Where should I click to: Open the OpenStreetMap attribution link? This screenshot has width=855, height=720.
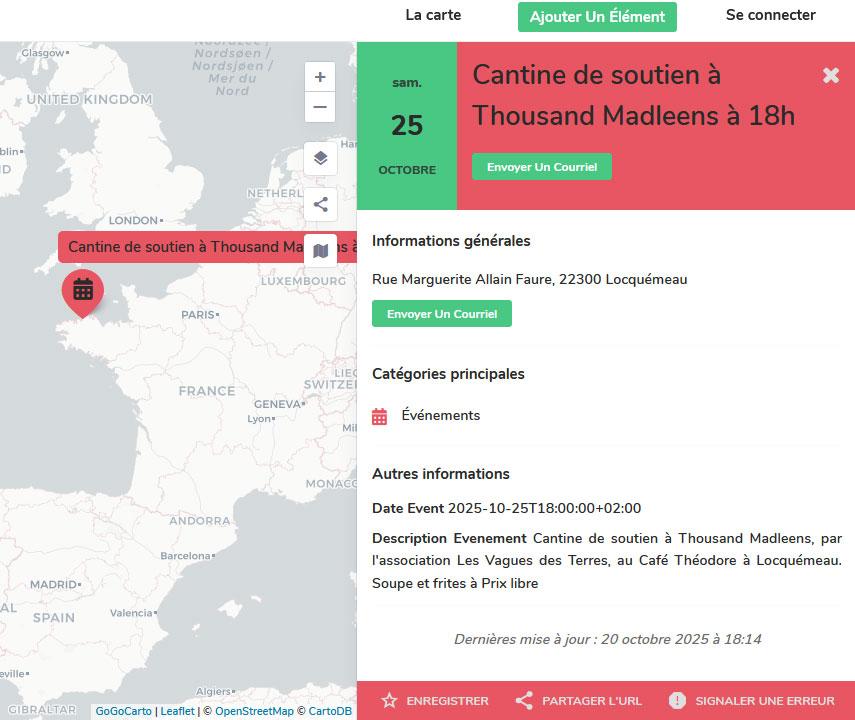[254, 711]
